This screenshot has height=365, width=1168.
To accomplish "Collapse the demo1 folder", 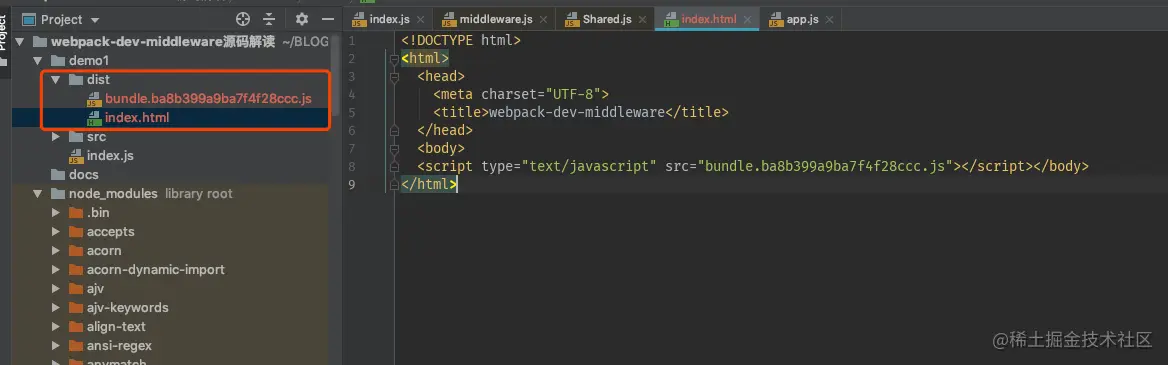I will pos(38,60).
